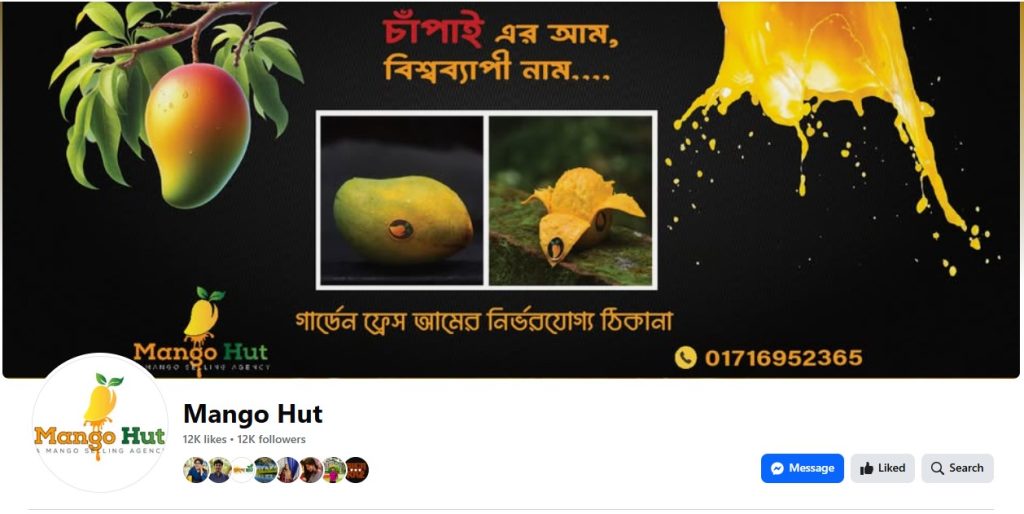Click the thumbs-up icon on the Liked button
The image size is (1024, 514).
[867, 468]
